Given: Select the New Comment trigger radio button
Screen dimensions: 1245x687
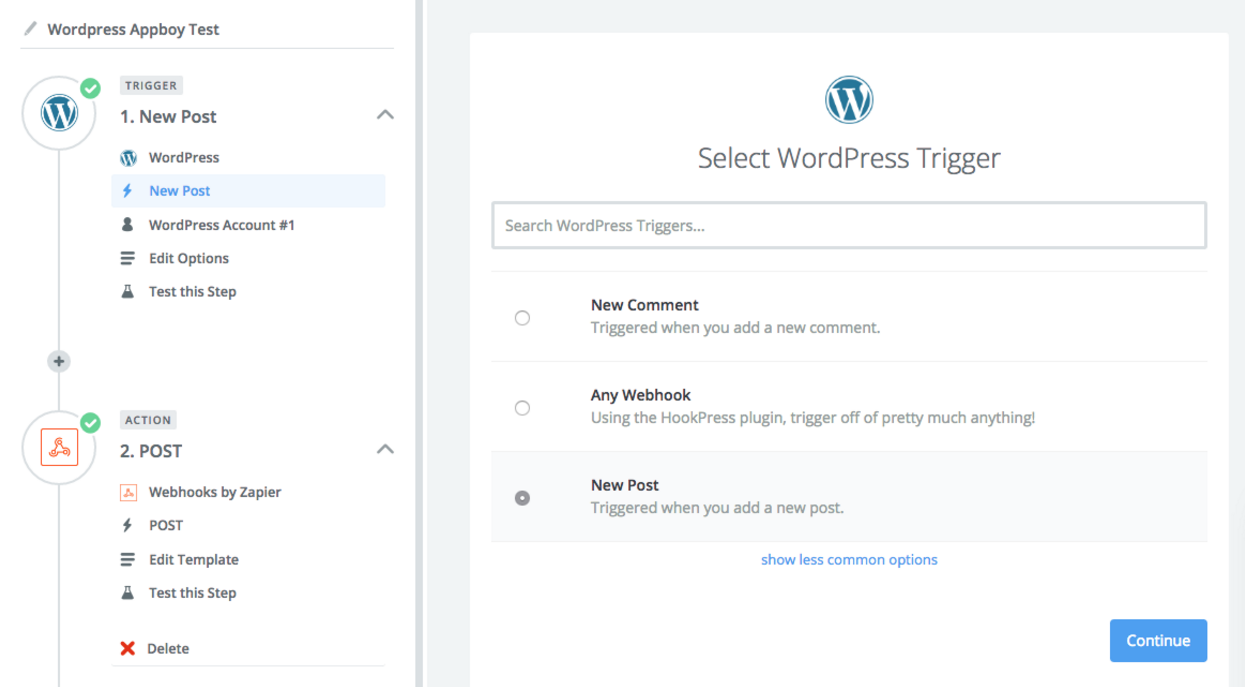Looking at the screenshot, I should pyautogui.click(x=522, y=317).
